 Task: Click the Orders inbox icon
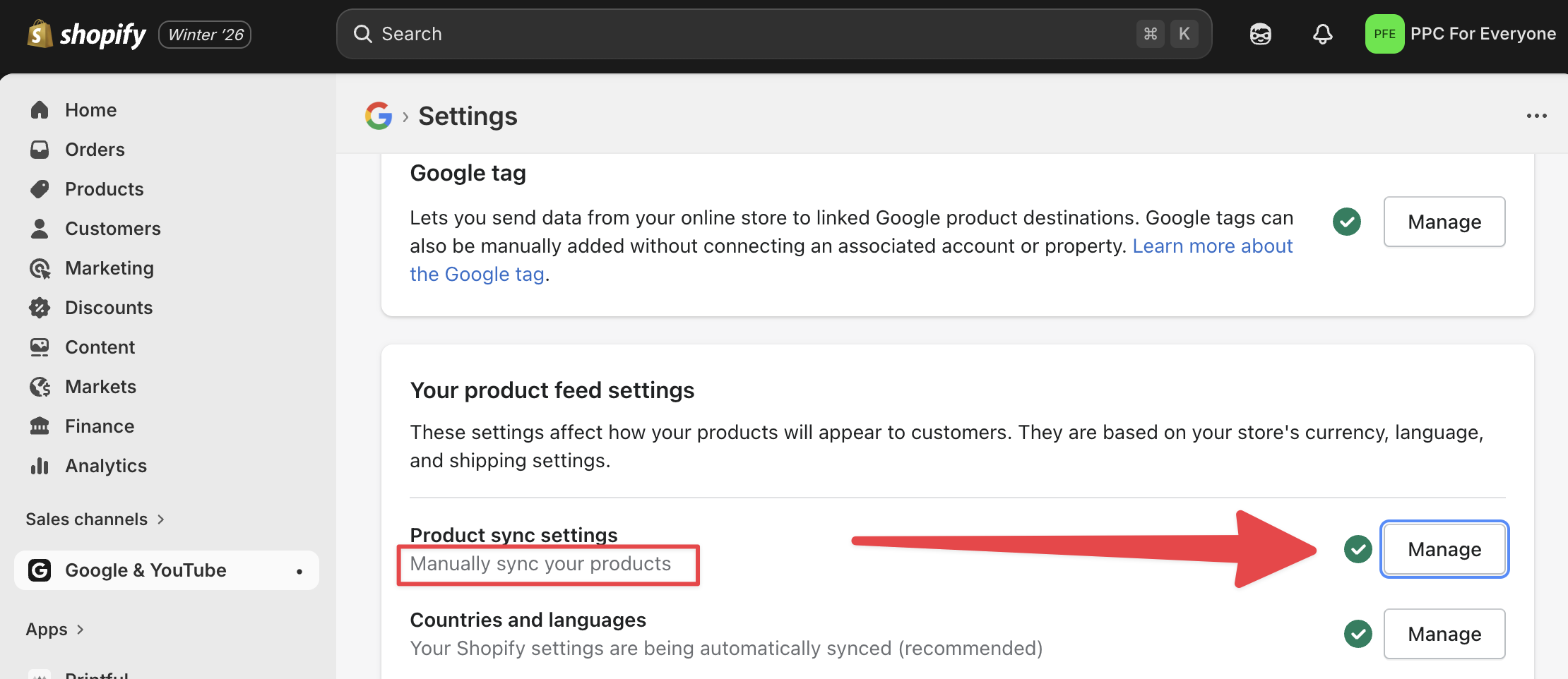(x=40, y=149)
